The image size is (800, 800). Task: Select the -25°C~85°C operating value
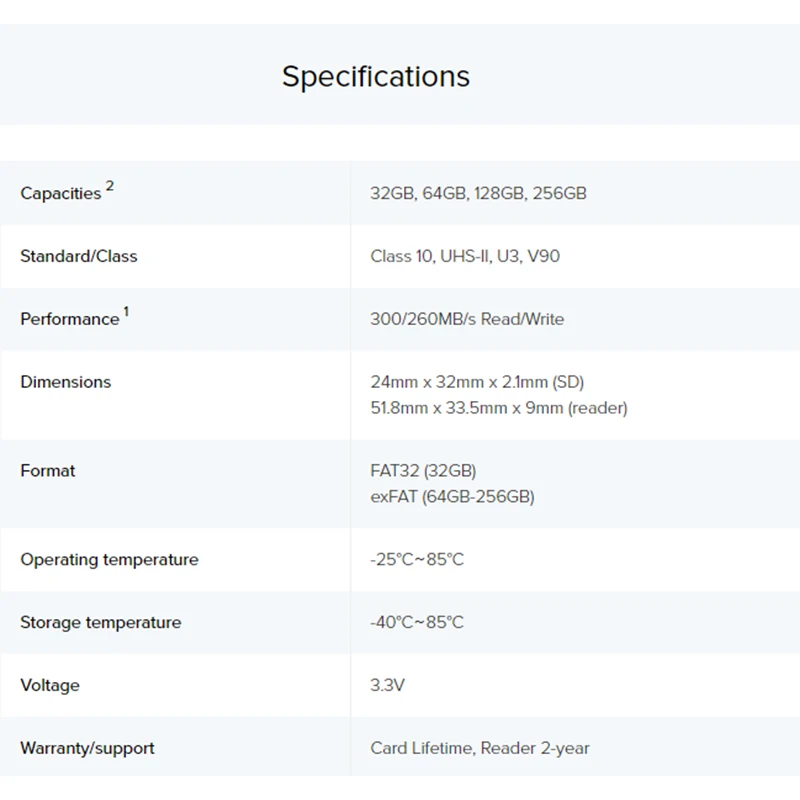[417, 560]
